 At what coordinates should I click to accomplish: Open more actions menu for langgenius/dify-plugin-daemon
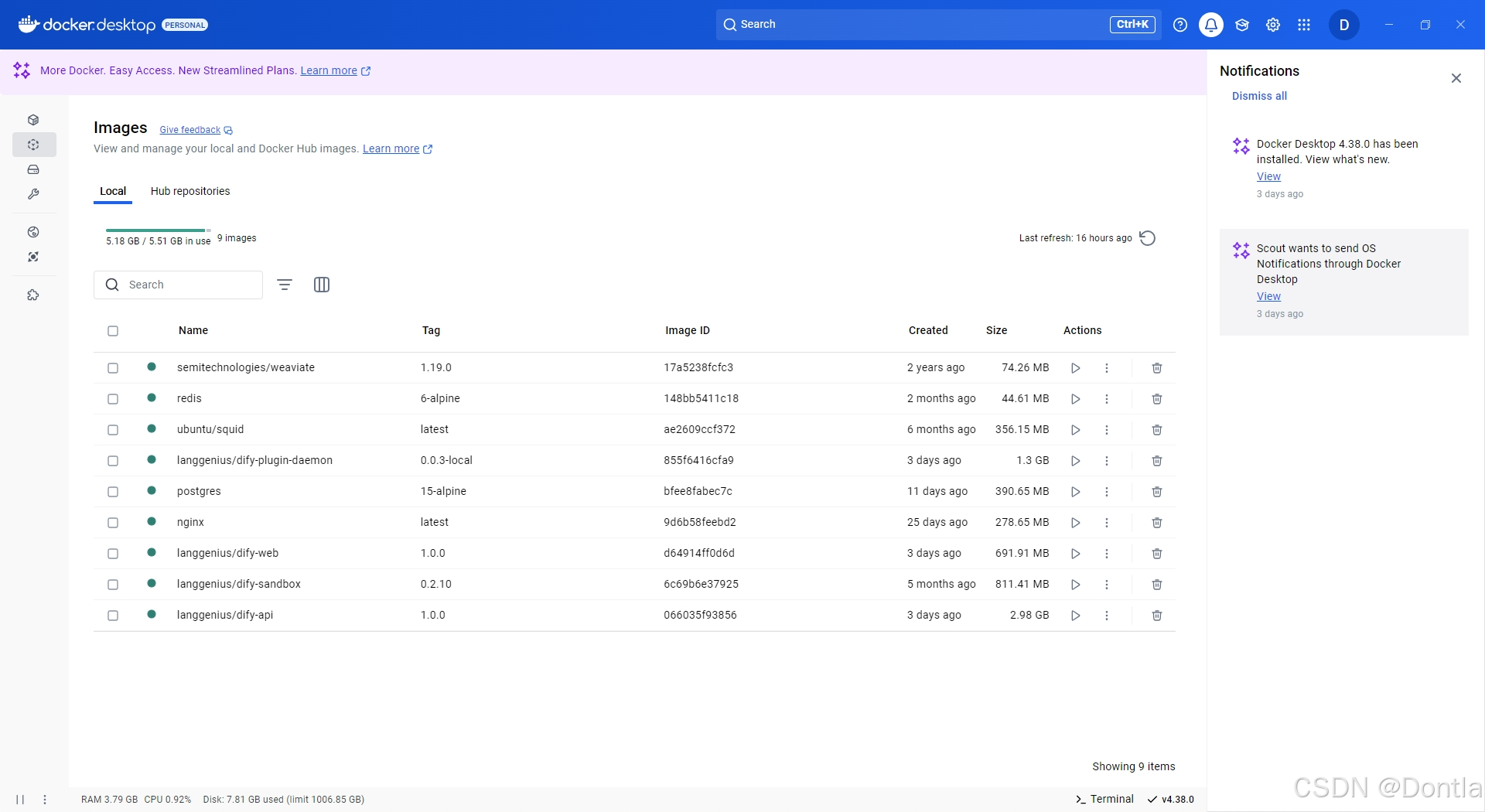[x=1107, y=461]
